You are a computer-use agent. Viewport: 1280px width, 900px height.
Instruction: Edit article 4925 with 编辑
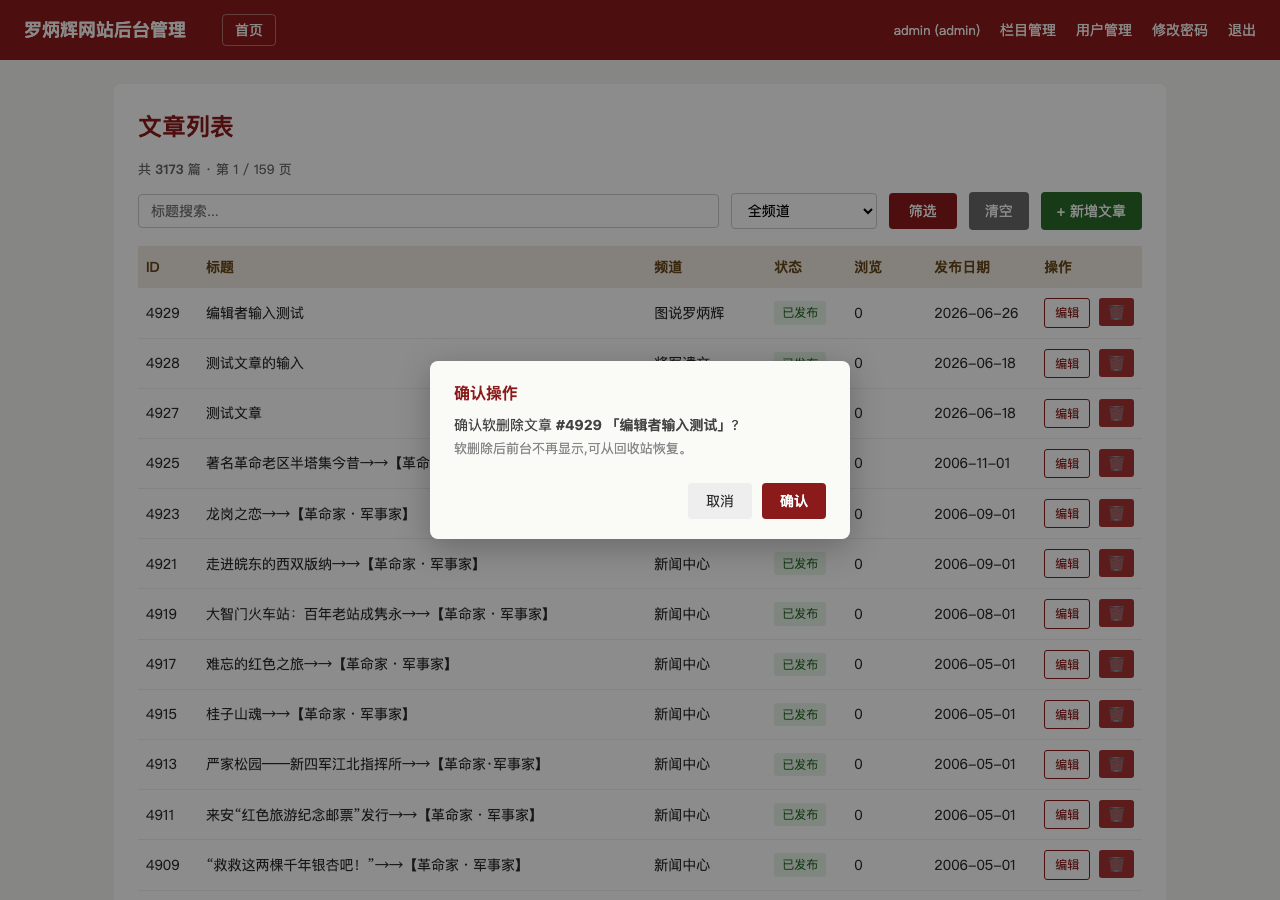[1067, 463]
